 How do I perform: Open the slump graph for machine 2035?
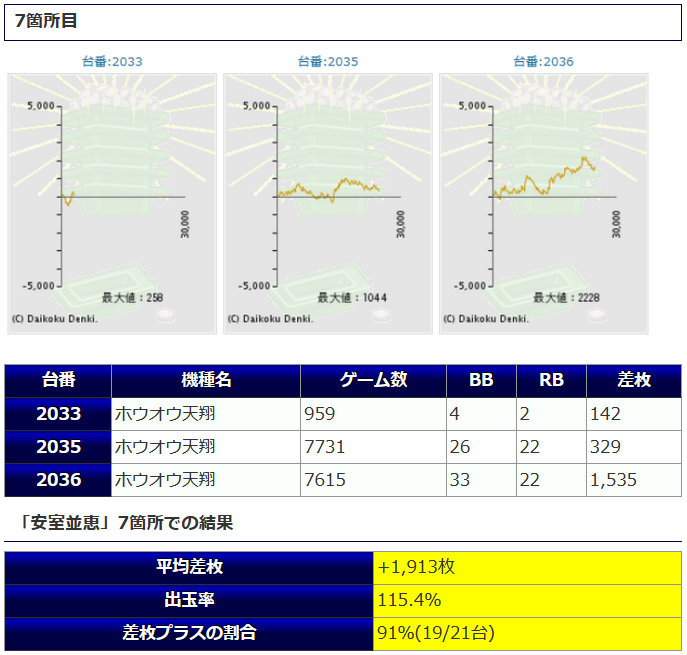pyautogui.click(x=328, y=203)
